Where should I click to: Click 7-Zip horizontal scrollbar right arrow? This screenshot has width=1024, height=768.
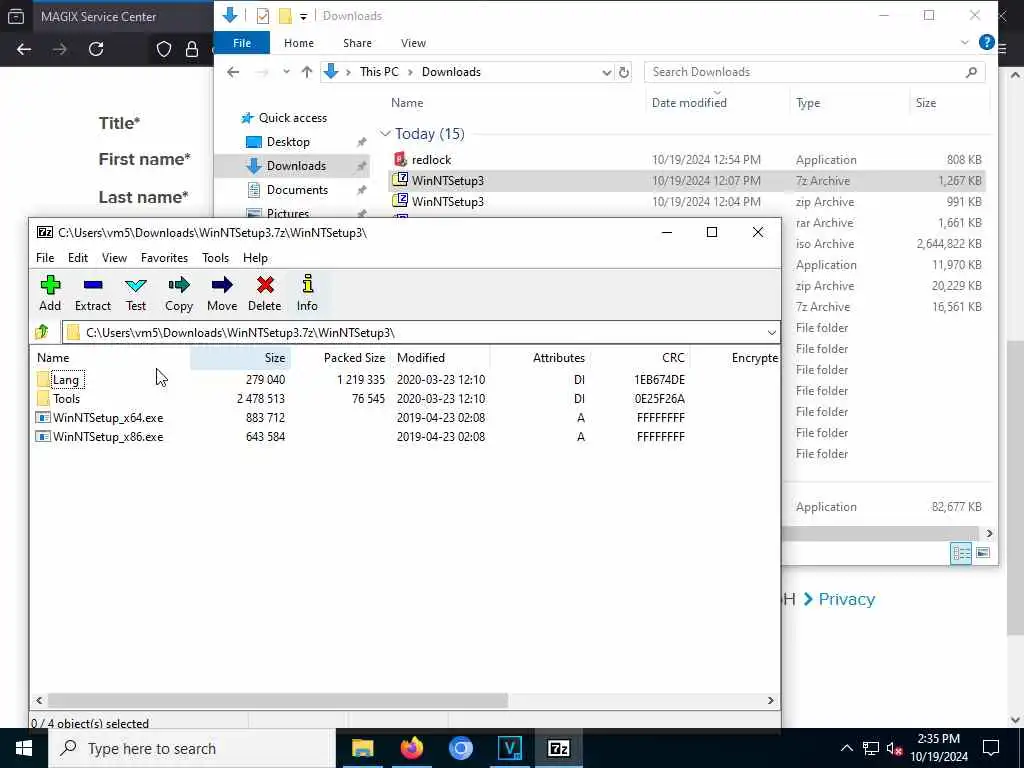[x=771, y=700]
